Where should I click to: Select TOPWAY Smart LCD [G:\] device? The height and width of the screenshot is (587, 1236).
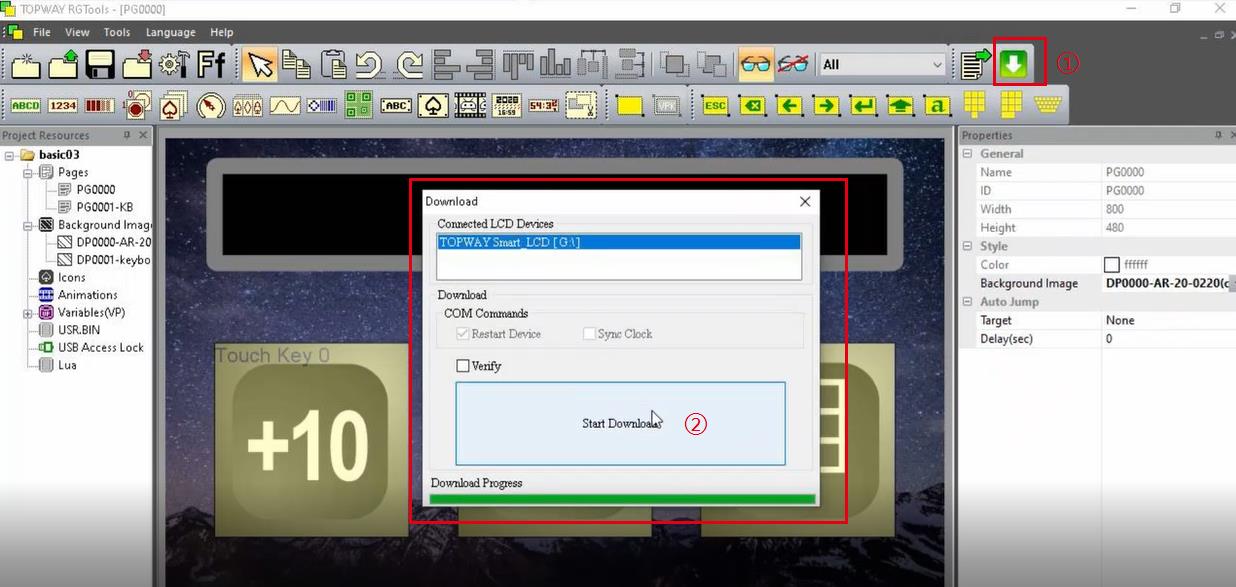pos(619,243)
